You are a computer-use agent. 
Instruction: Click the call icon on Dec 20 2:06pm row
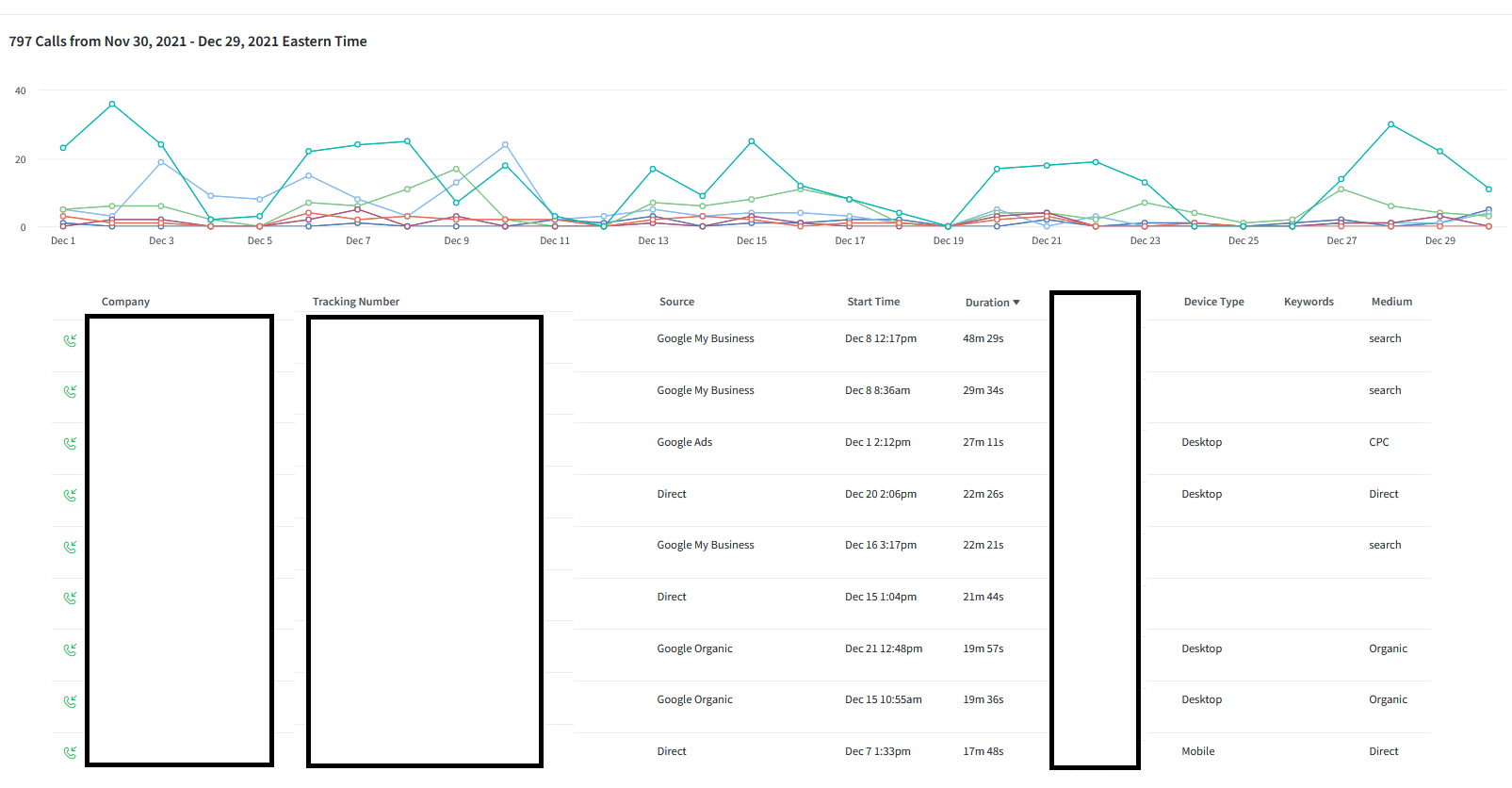[x=70, y=495]
